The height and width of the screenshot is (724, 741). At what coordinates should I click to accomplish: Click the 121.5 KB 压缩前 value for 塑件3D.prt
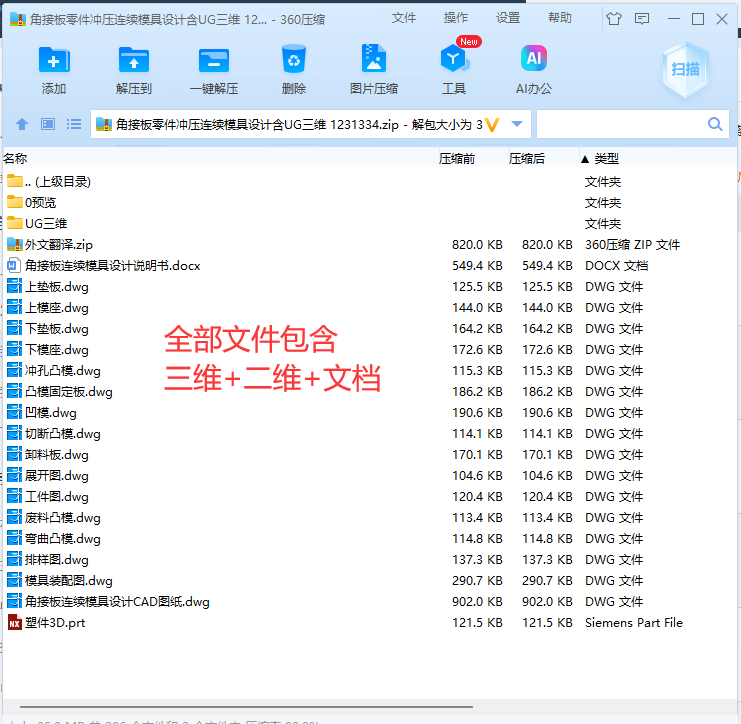click(477, 623)
